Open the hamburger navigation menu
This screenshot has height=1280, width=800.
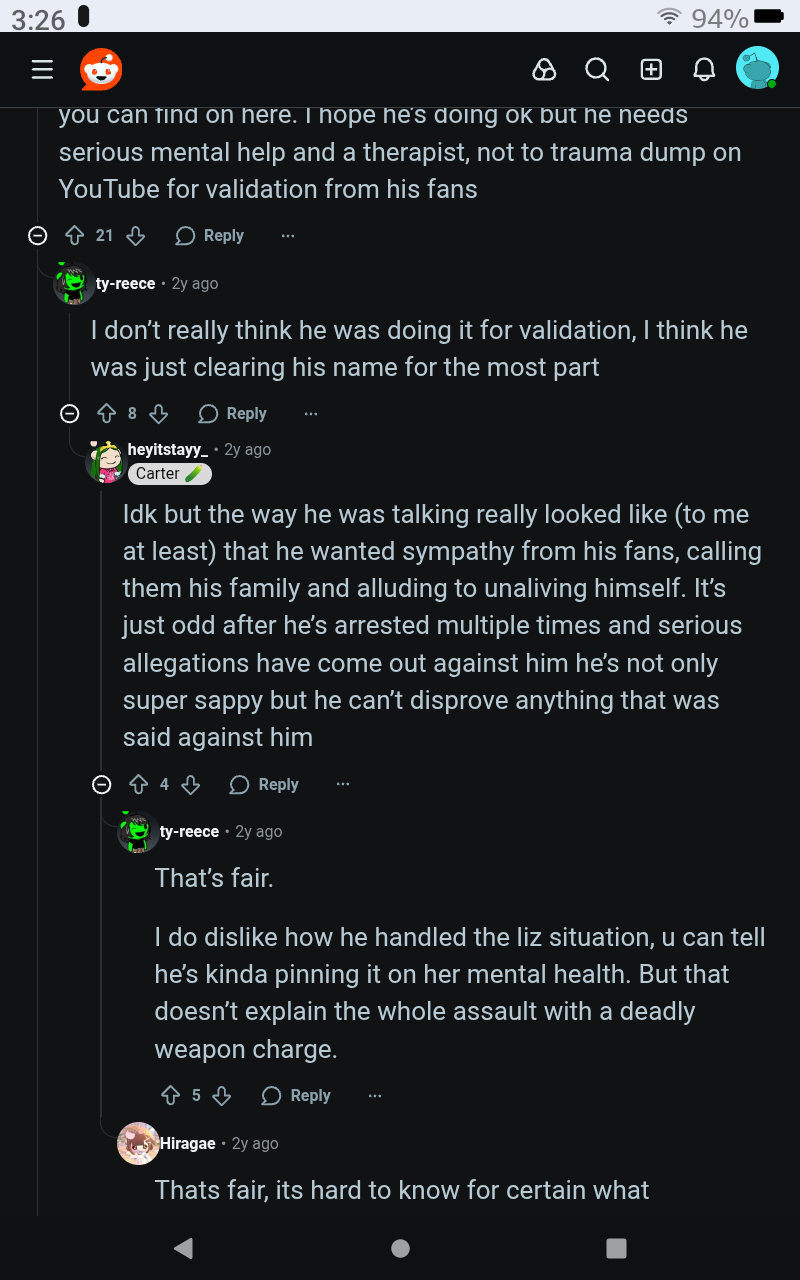coord(42,69)
